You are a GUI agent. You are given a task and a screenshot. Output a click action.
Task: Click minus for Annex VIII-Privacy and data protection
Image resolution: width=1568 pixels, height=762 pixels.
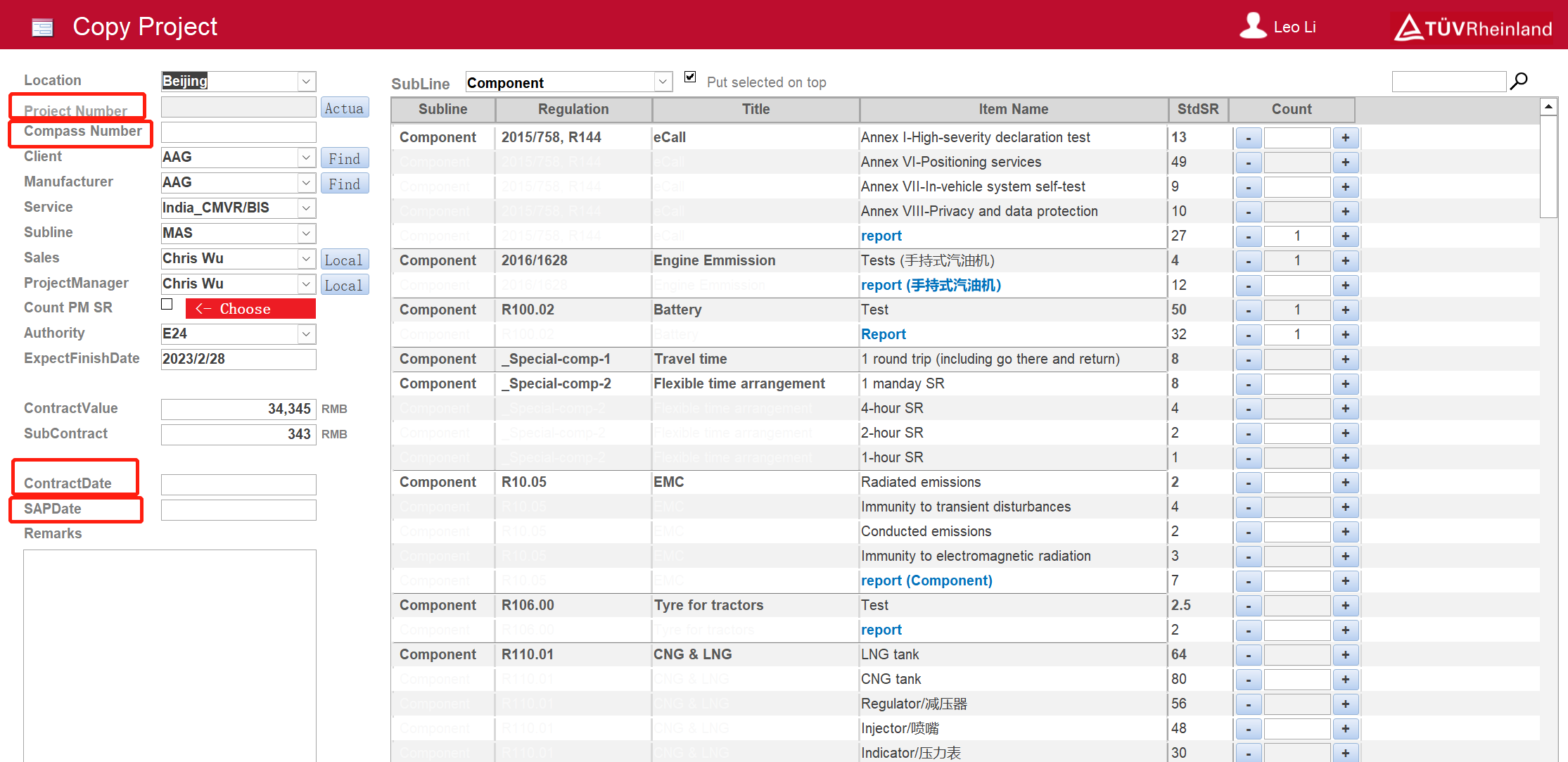[1249, 212]
